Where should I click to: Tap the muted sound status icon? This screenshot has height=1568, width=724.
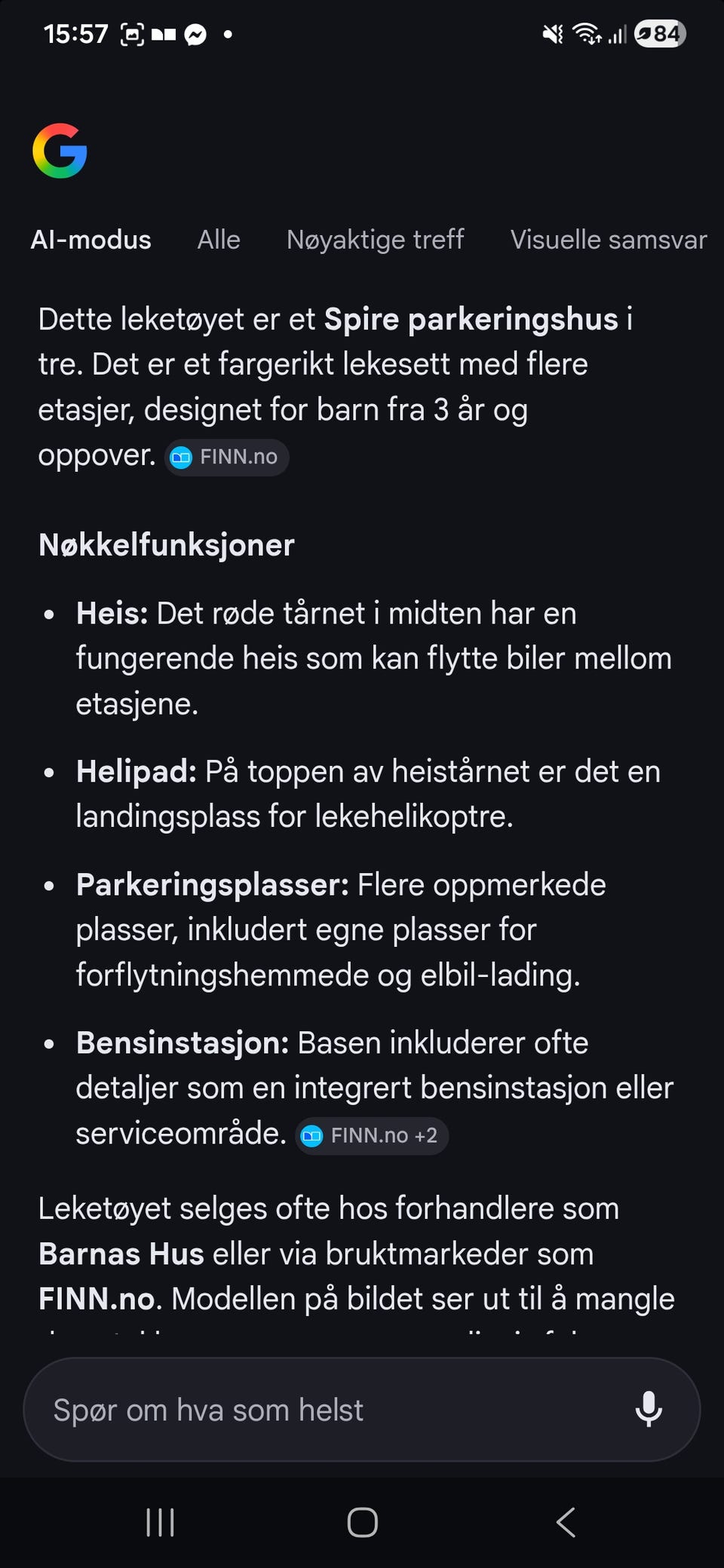tap(553, 34)
